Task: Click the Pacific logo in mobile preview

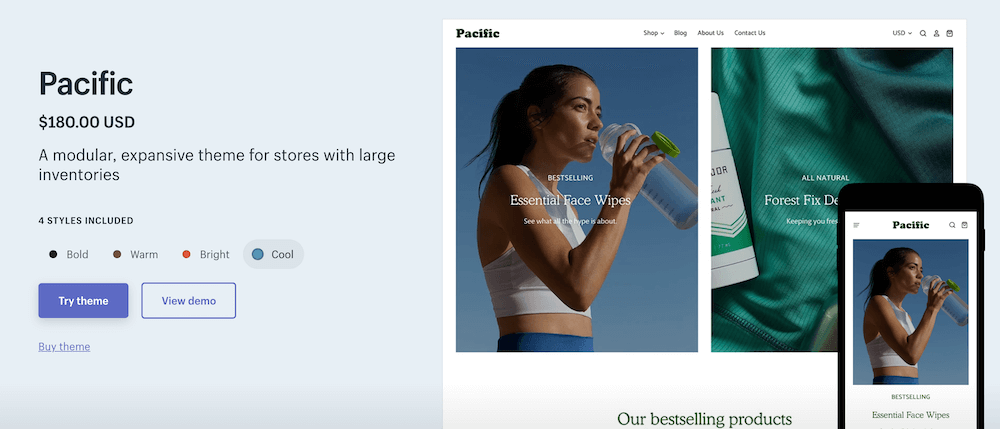Action: 911,225
